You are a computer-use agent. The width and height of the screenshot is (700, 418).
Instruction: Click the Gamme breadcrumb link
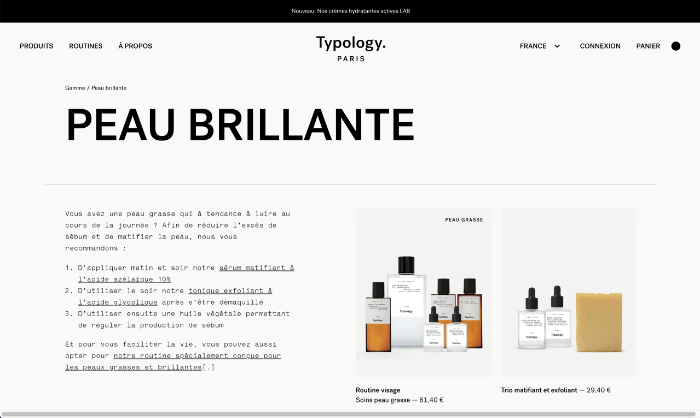pos(75,88)
